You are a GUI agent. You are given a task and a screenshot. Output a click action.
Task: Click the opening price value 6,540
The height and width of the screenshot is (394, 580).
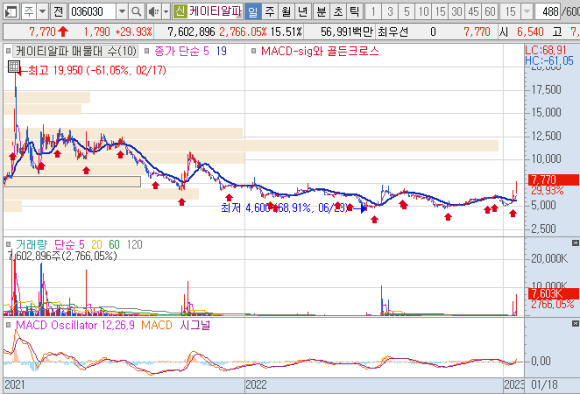[x=530, y=32]
